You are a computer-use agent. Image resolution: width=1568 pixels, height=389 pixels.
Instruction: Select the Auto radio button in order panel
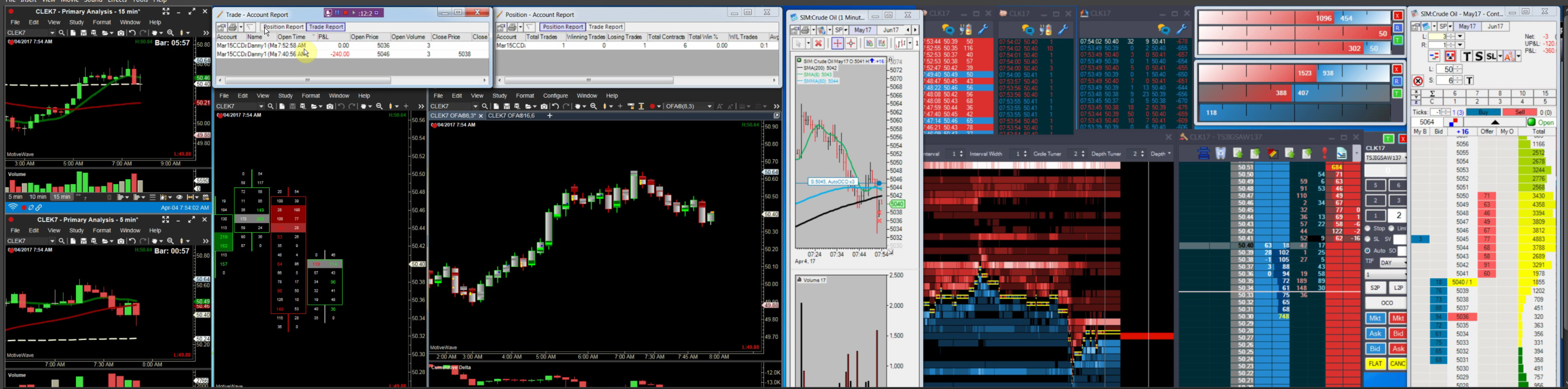tap(1368, 250)
